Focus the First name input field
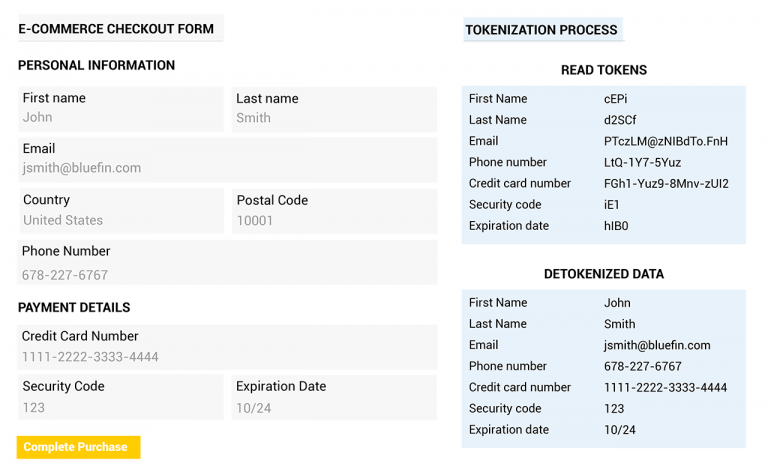768x469 pixels. coord(121,109)
